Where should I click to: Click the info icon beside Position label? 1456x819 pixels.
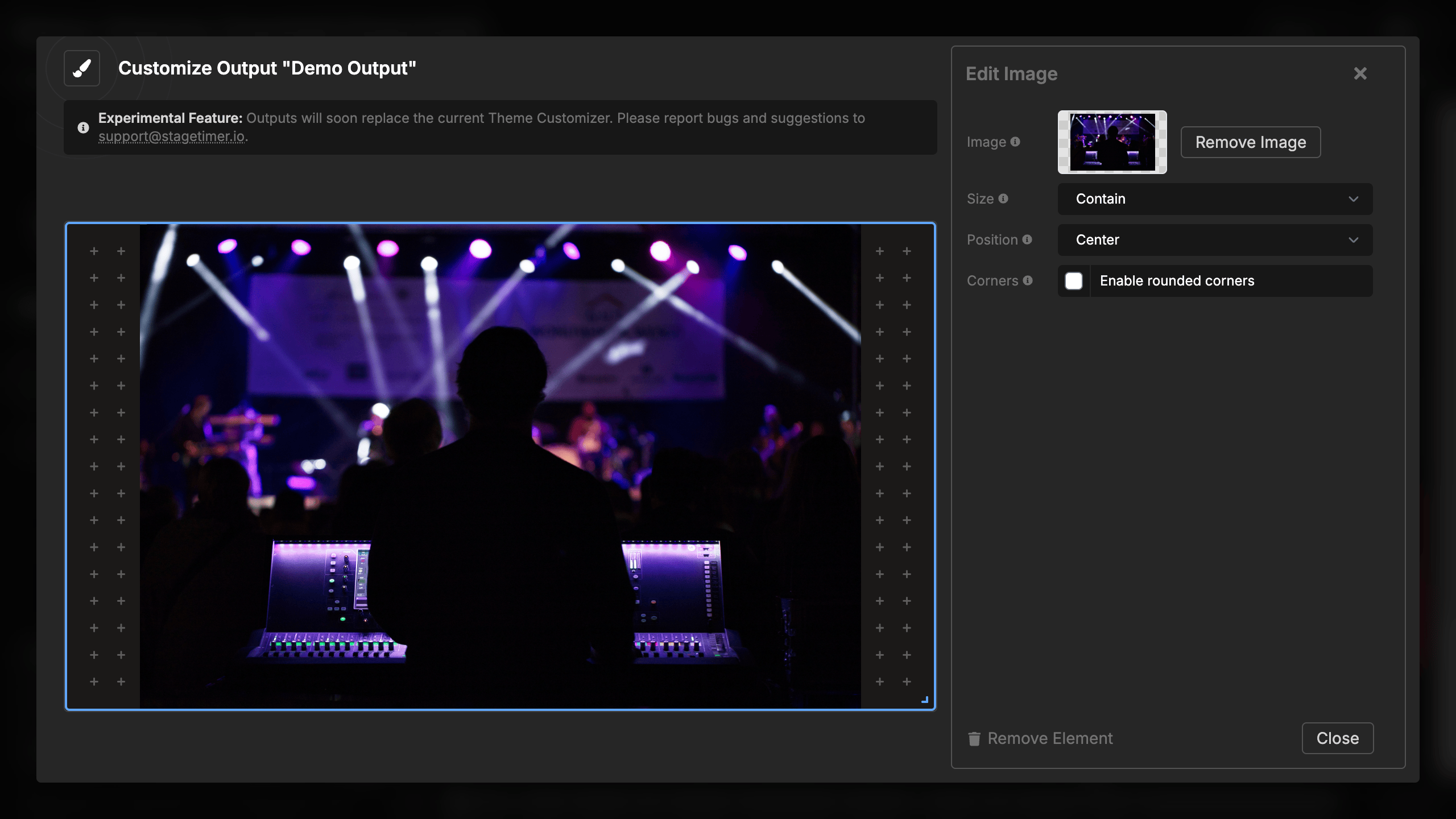point(1027,239)
